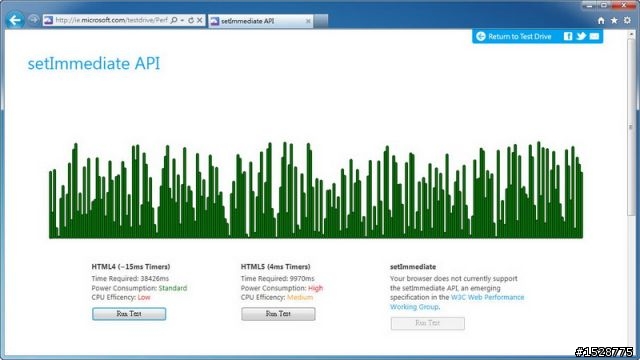Click the vertical scrollbar thumb

(631, 127)
